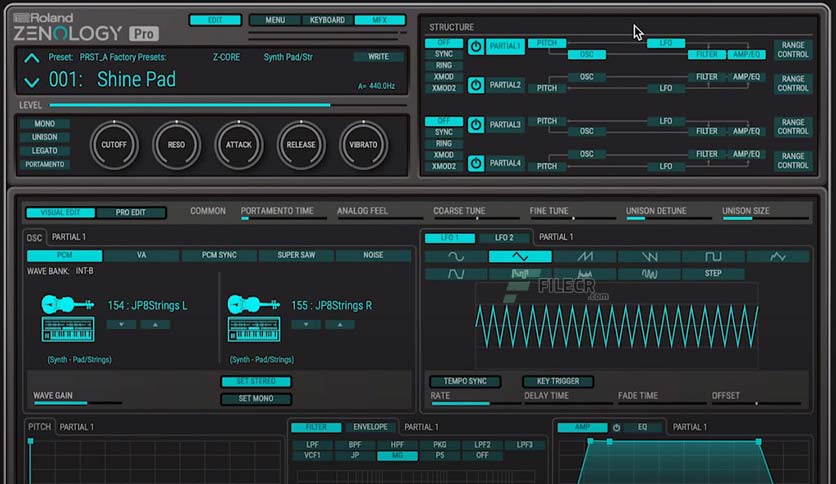The height and width of the screenshot is (484, 836).
Task: Select the VA oscillator type
Action: 141,255
